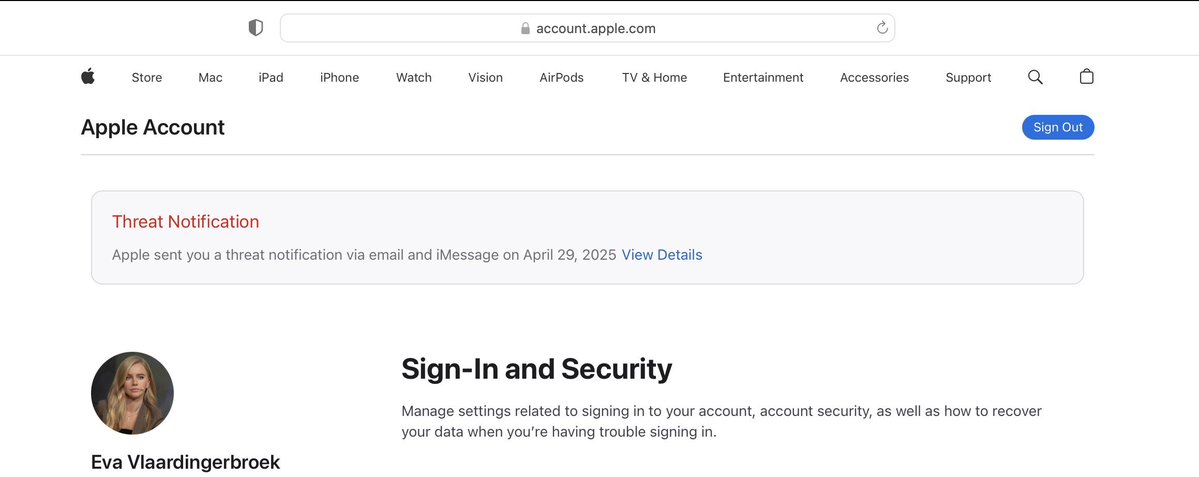Open the TV & Home menu
This screenshot has height=477, width=1199.
coord(654,77)
